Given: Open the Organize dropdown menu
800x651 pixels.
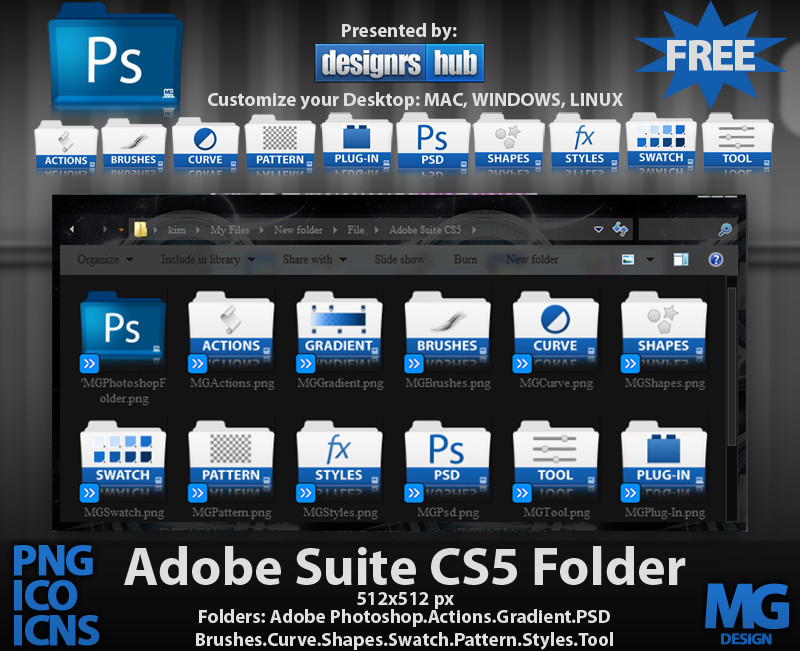Looking at the screenshot, I should [x=105, y=260].
